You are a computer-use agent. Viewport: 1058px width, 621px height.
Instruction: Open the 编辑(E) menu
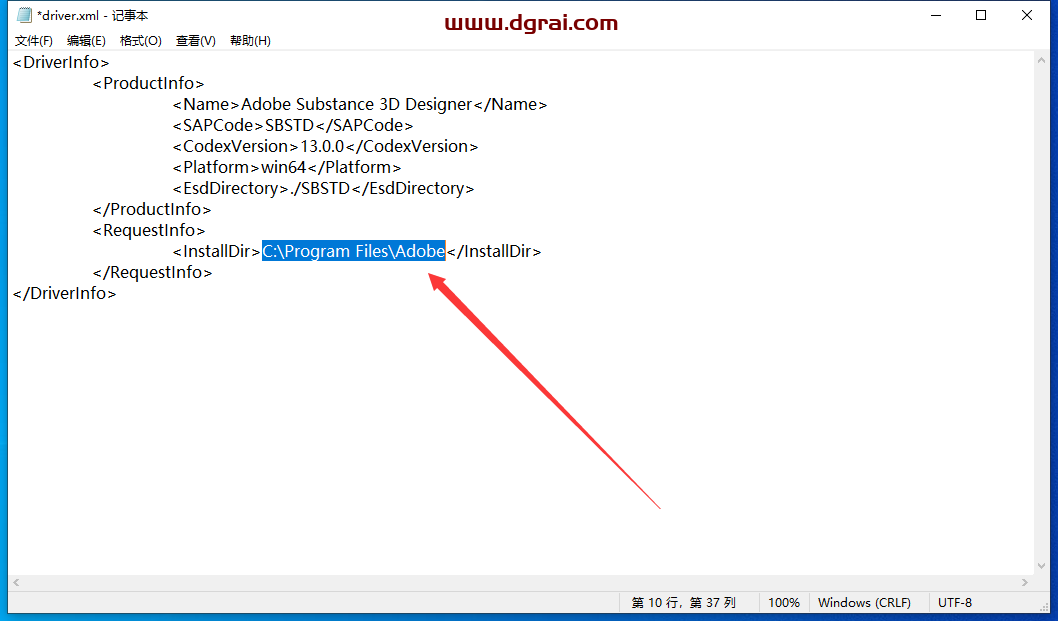pyautogui.click(x=86, y=40)
